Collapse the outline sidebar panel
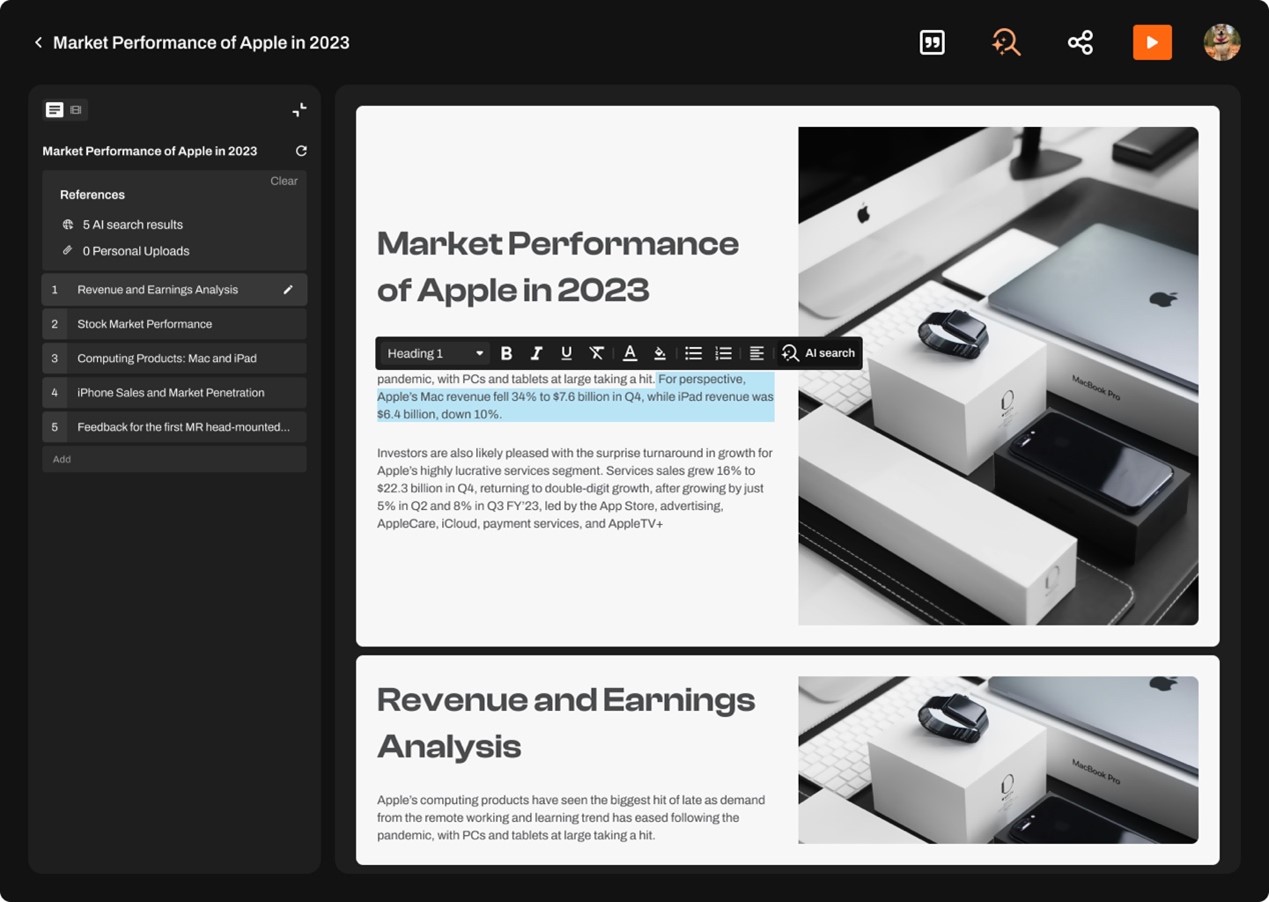 tap(299, 110)
